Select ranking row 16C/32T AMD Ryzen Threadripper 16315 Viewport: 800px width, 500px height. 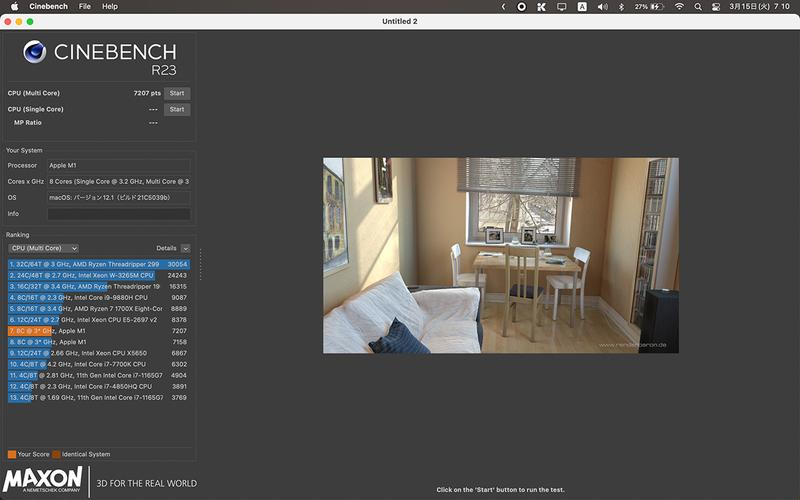pyautogui.click(x=99, y=287)
